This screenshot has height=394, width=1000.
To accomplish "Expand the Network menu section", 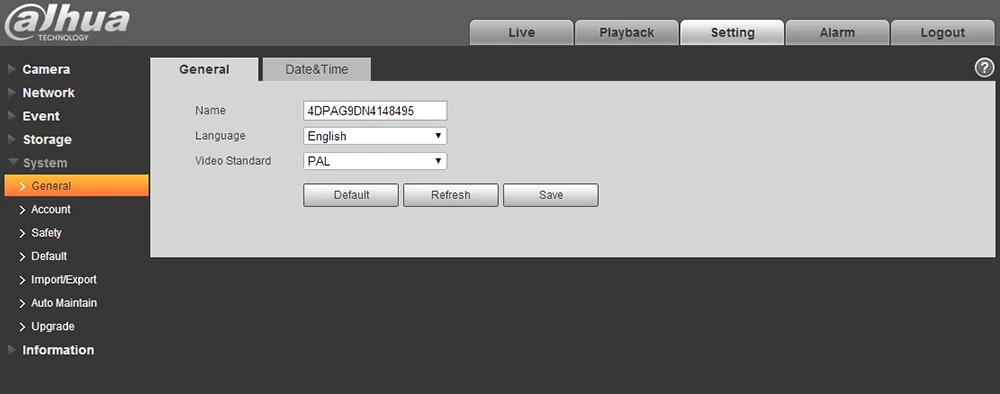I will (48, 93).
